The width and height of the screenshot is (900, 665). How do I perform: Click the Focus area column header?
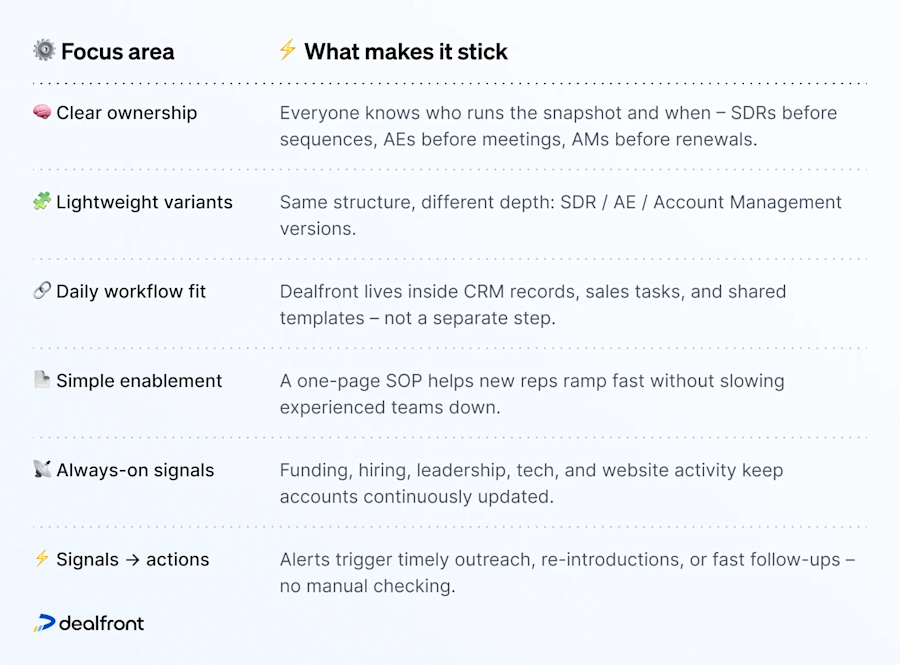(x=117, y=52)
